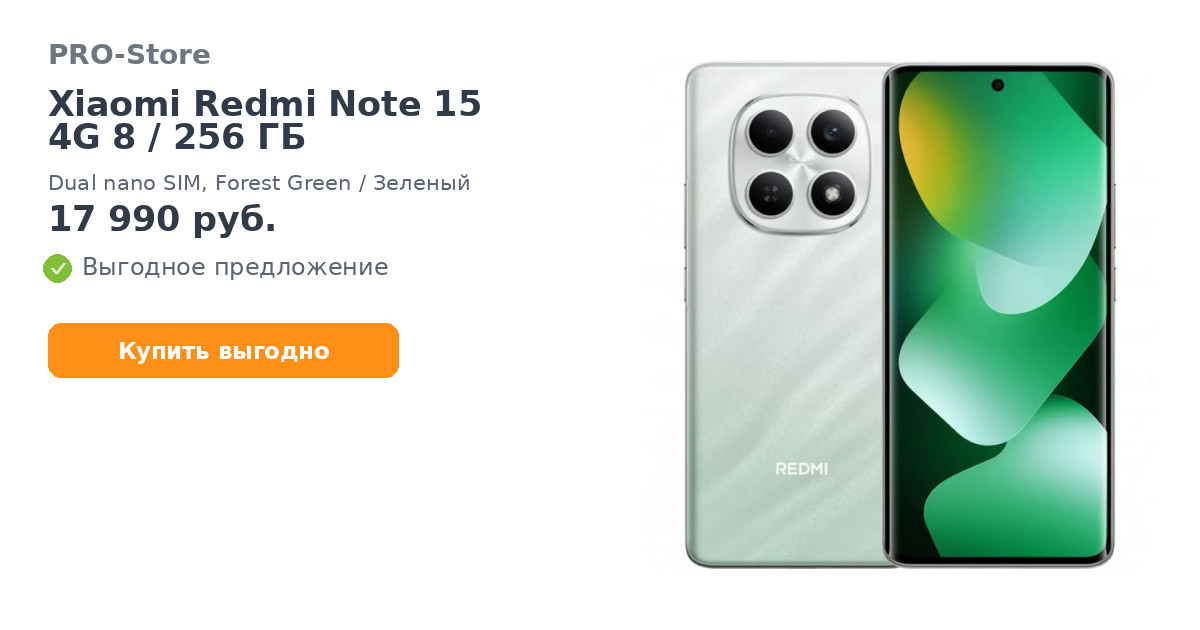Viewport: 1200px width, 630px height.
Task: Click the LED flash in camera module
Action: pyautogui.click(x=831, y=193)
